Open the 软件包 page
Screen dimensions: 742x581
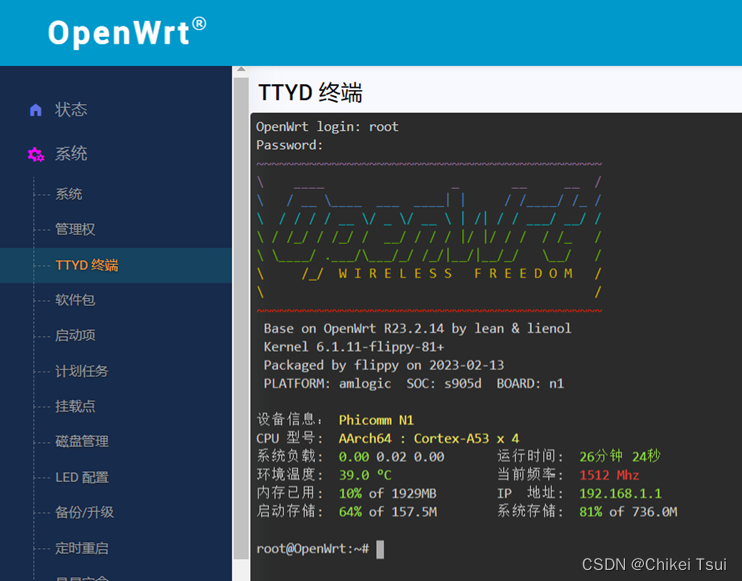pyautogui.click(x=75, y=300)
